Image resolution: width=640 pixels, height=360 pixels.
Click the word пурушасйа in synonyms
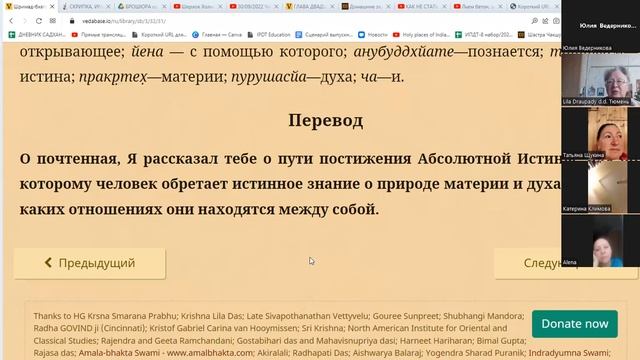(x=269, y=77)
